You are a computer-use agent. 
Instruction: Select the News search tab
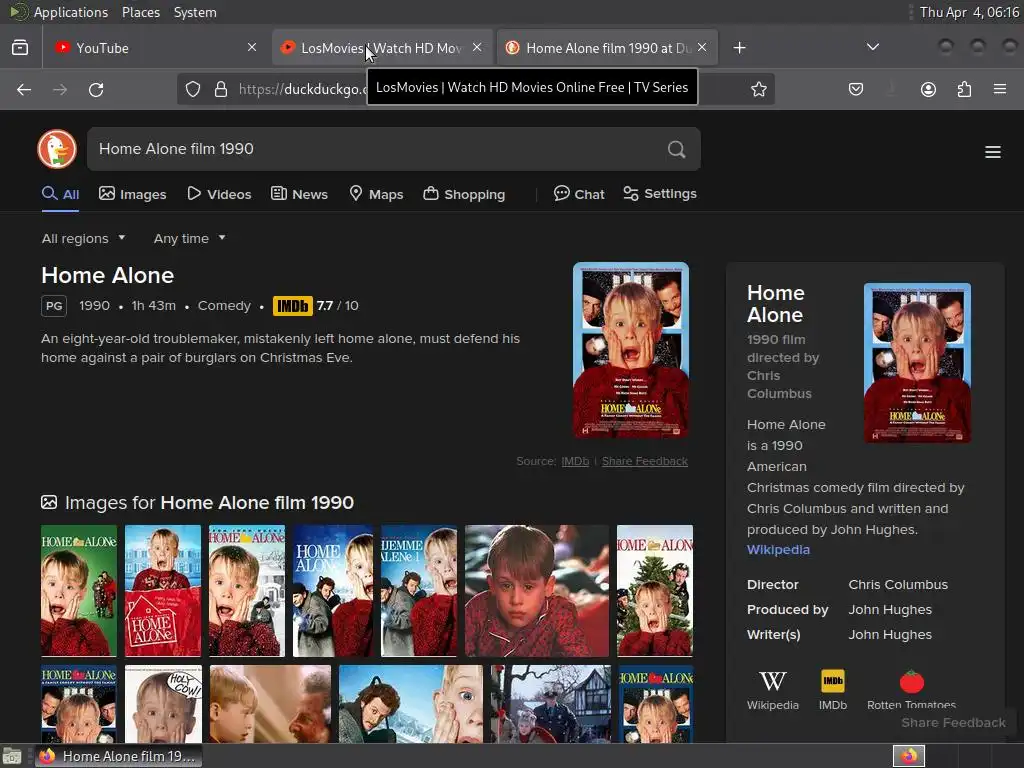[x=299, y=194]
